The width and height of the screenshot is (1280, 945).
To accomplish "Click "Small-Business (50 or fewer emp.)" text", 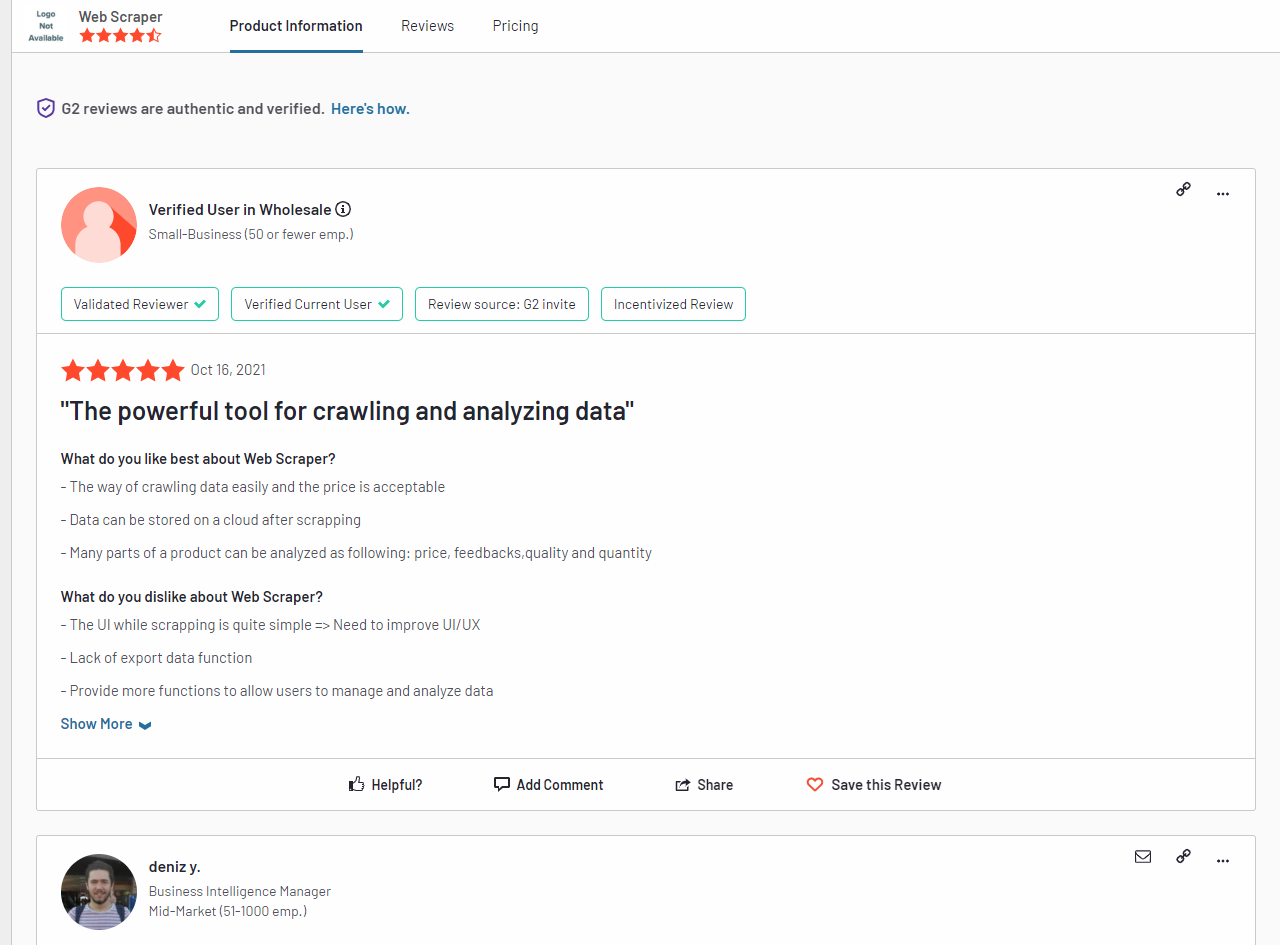I will coord(251,234).
